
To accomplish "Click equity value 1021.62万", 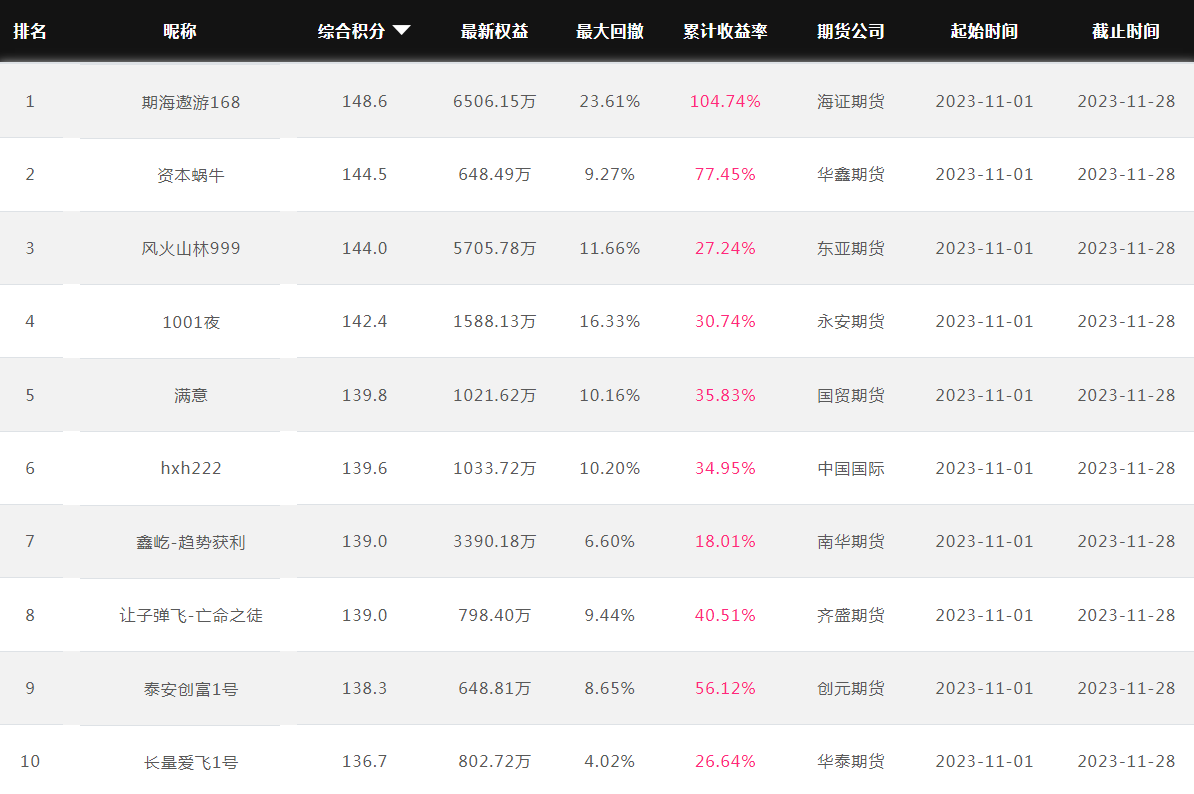I will click(x=495, y=395).
